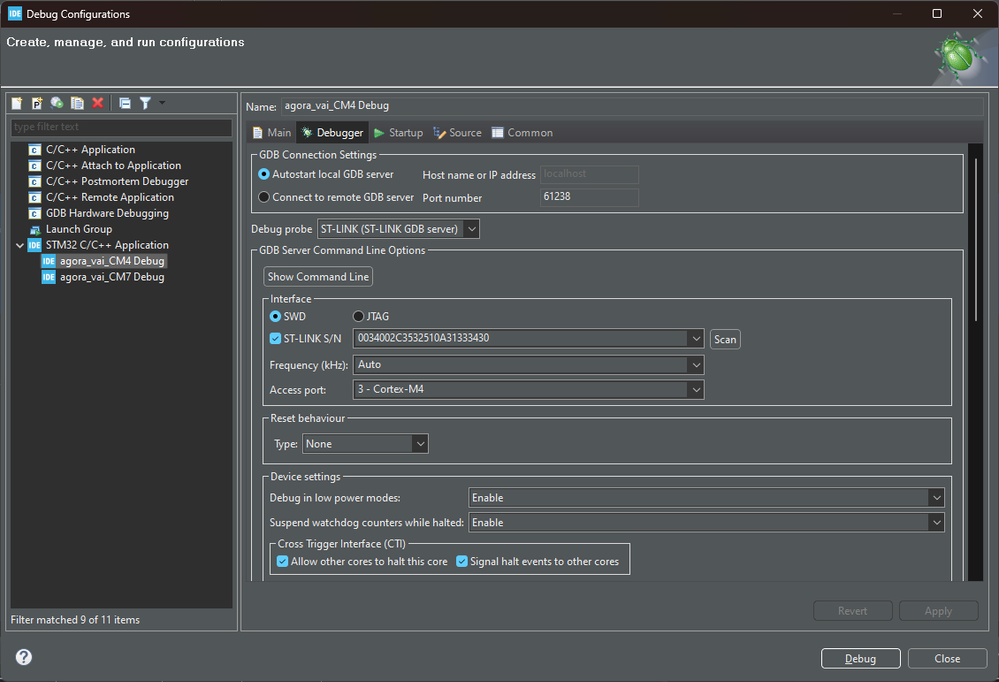Viewport: 999px width, 682px height.
Task: Delete the selected launch configuration
Action: [x=96, y=102]
